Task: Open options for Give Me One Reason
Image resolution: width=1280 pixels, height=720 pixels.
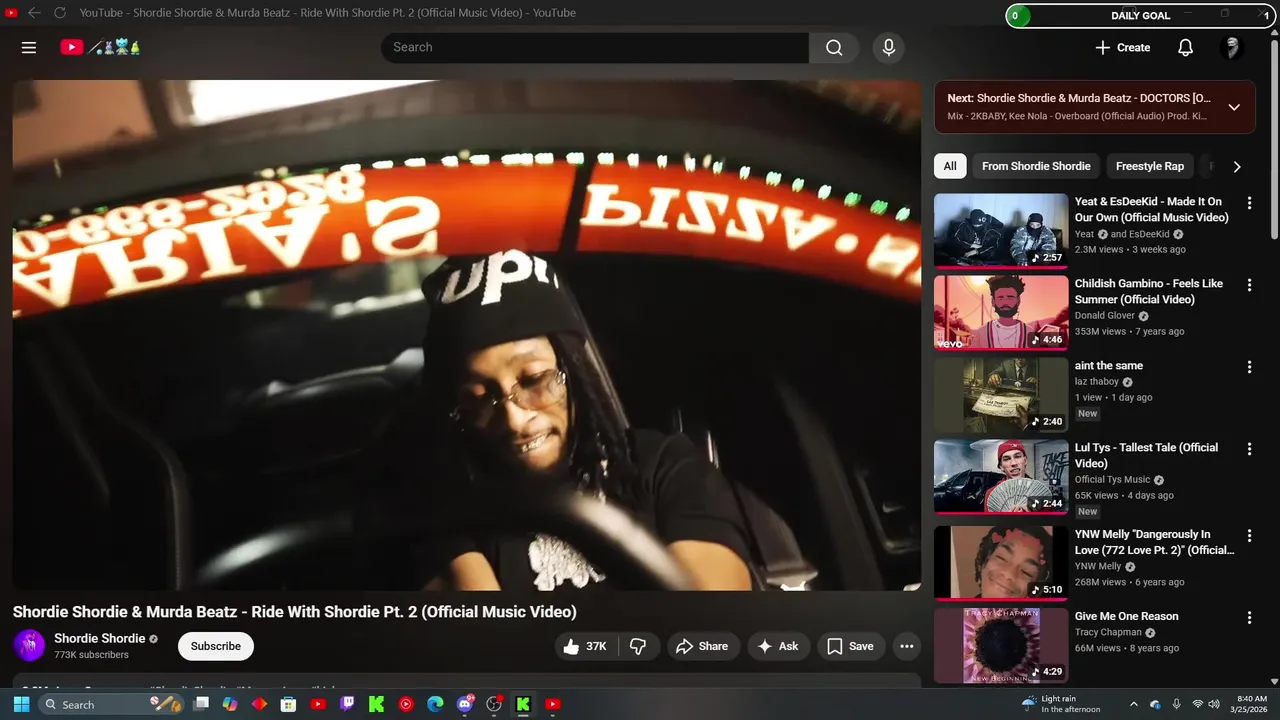Action: click(1249, 618)
